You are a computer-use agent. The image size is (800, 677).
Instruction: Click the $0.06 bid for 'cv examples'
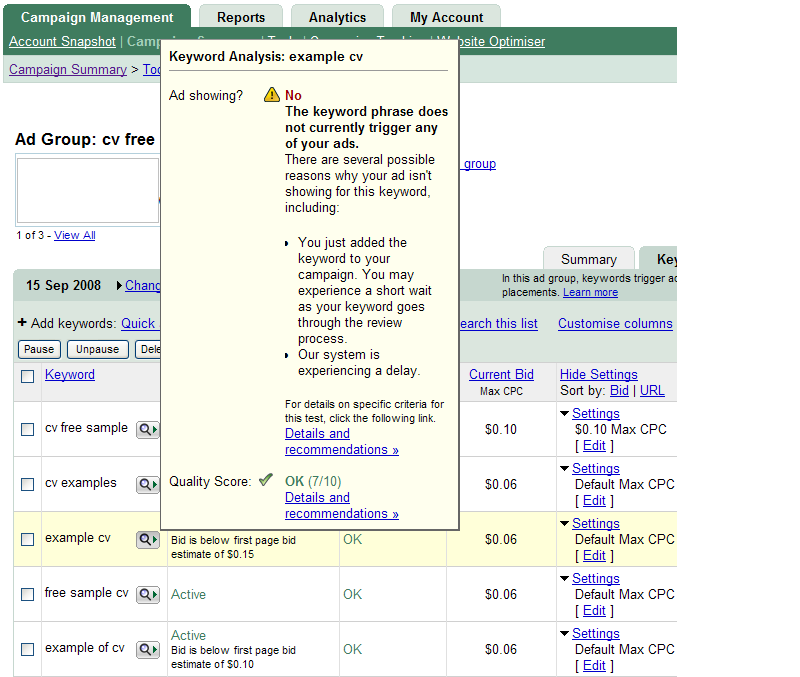[501, 484]
